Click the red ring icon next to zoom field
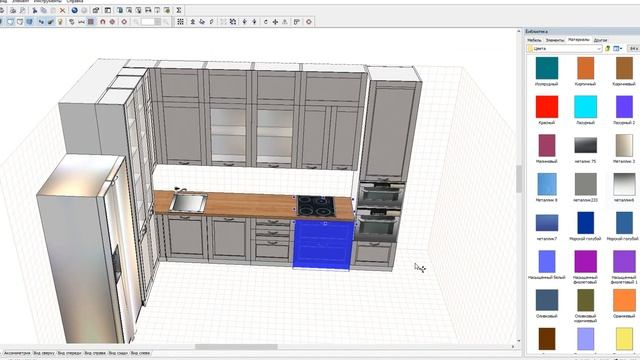Screen dimensions: 640x360 (x=124, y=22)
